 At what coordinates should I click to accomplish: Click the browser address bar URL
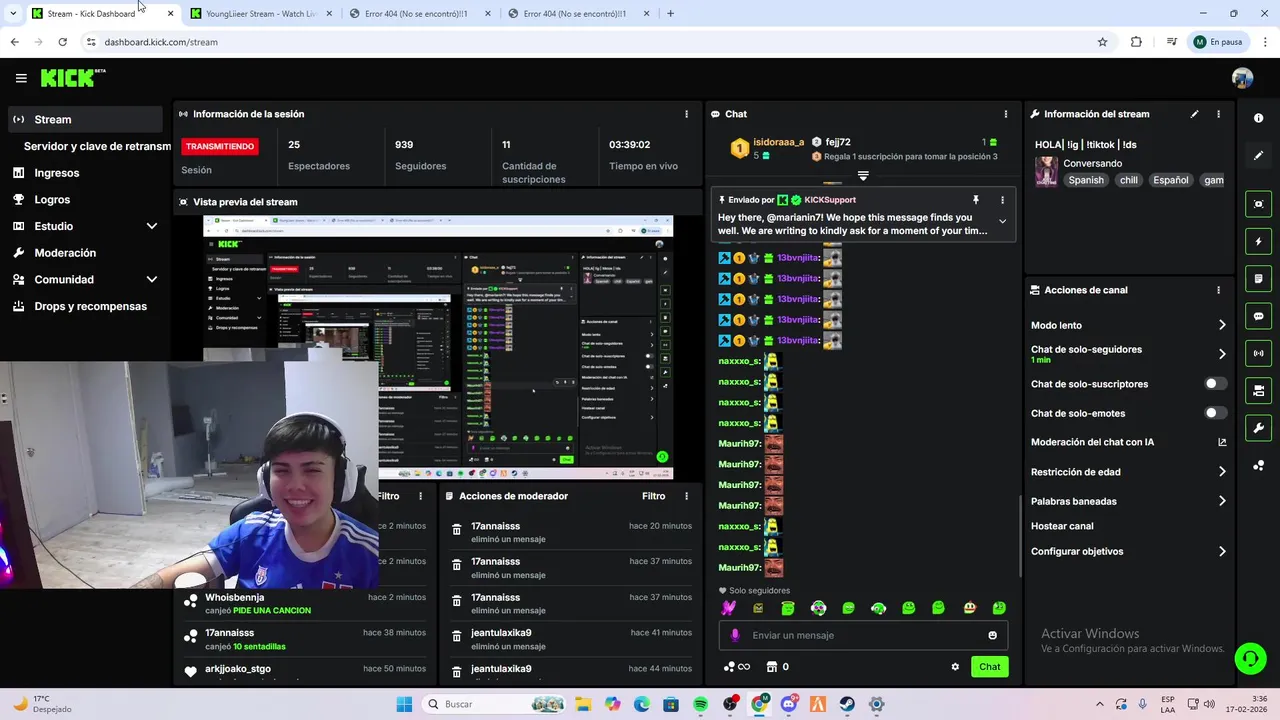[161, 42]
